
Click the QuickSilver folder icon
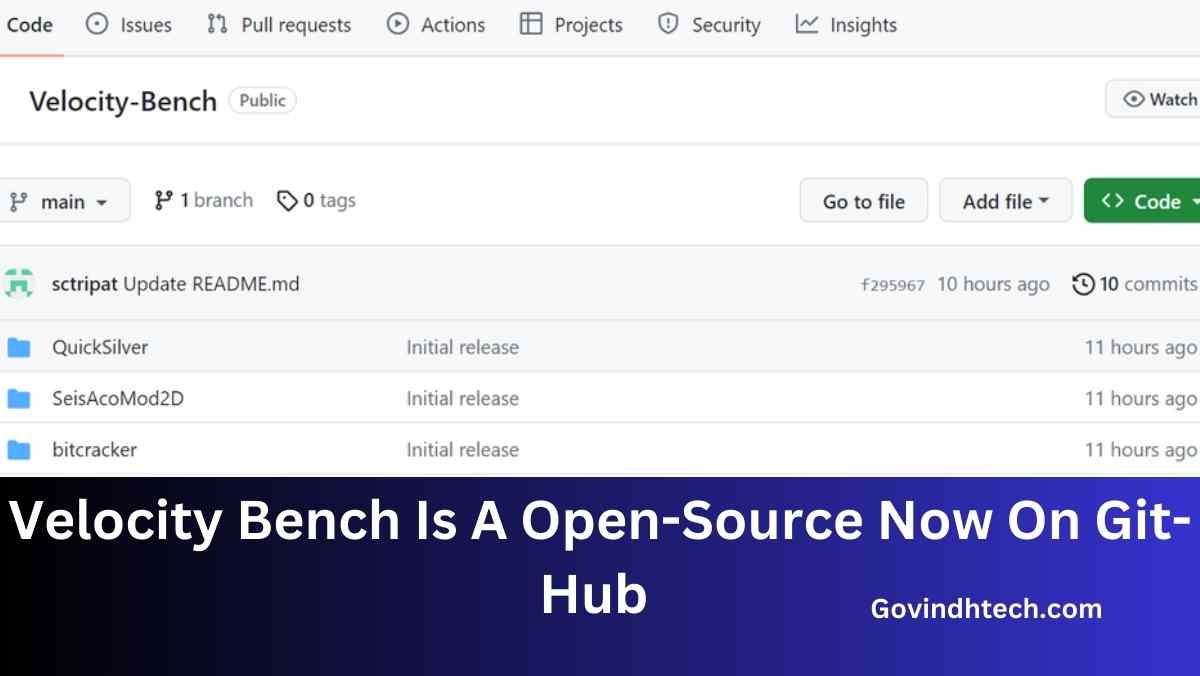(19, 348)
